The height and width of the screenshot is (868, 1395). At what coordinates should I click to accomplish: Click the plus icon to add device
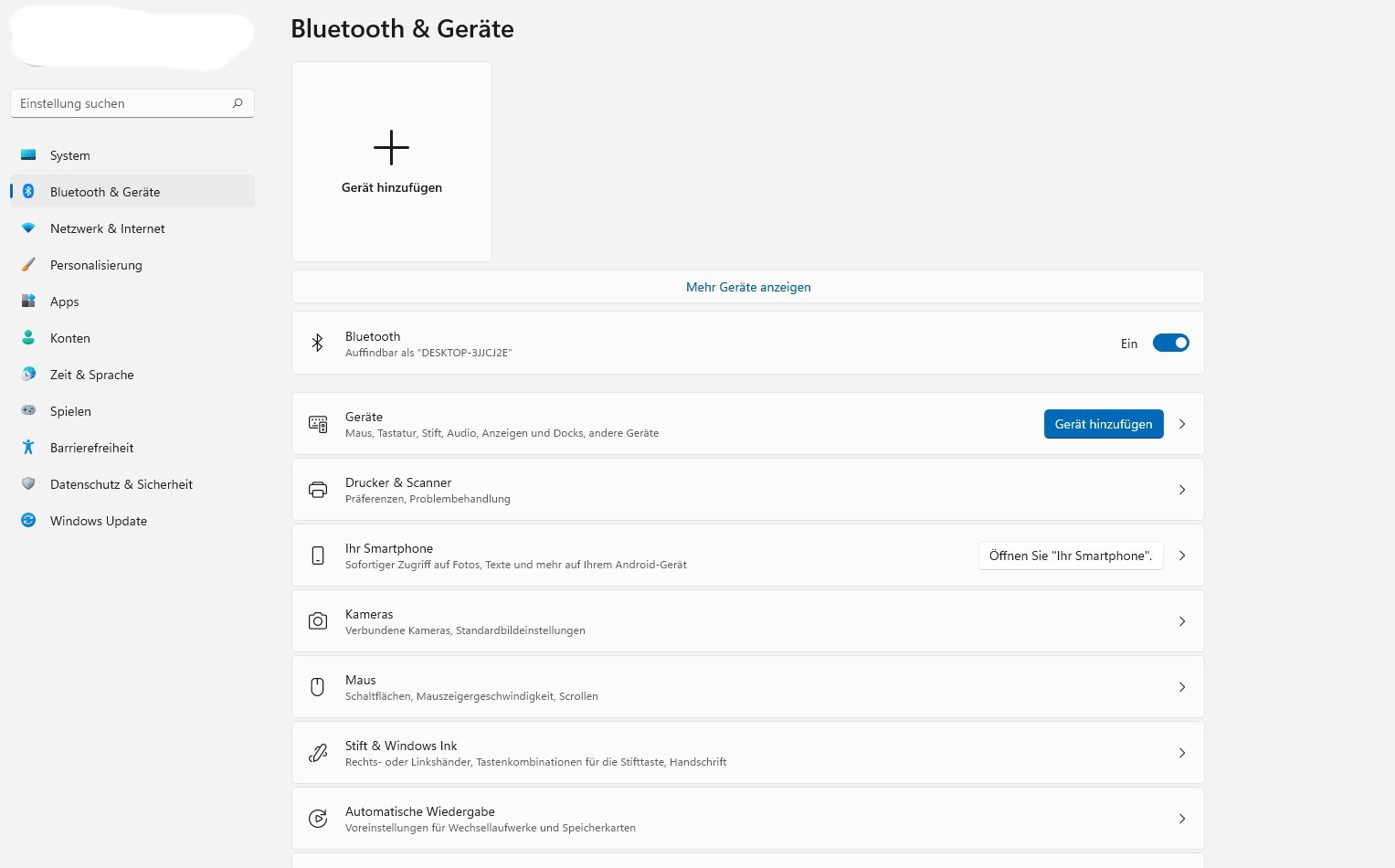click(x=391, y=148)
